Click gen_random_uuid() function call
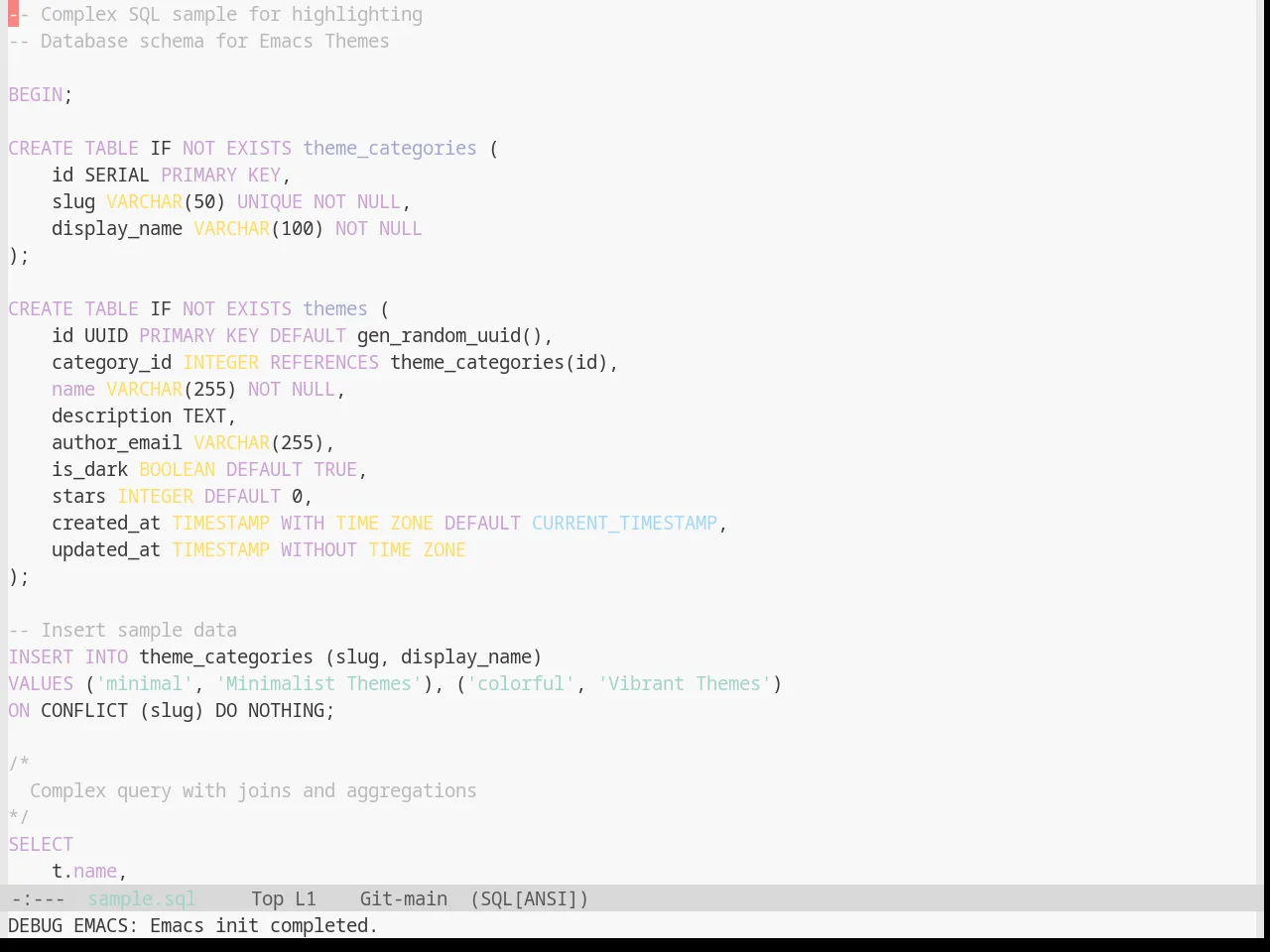This screenshot has height=952, width=1270. click(x=449, y=335)
